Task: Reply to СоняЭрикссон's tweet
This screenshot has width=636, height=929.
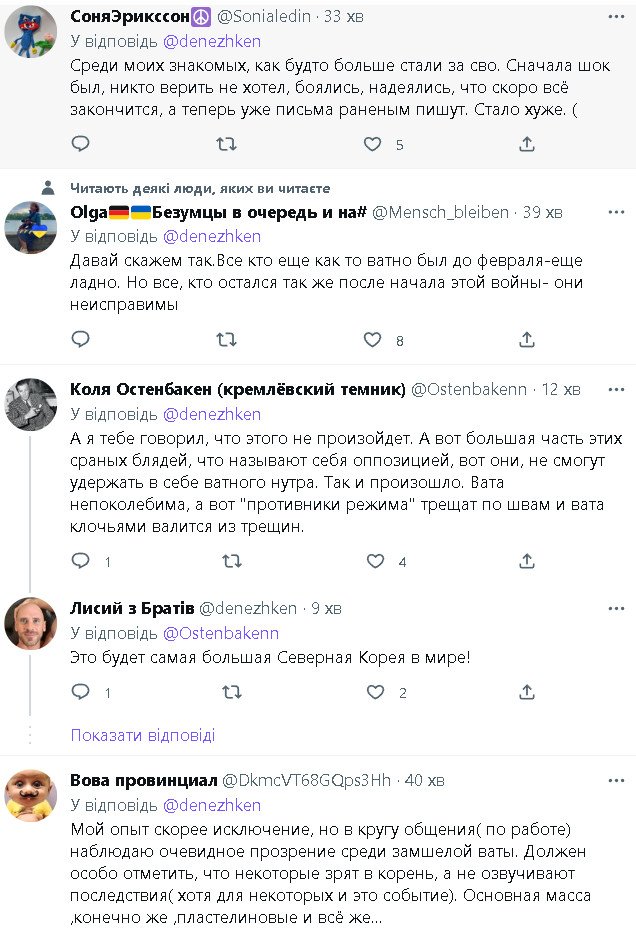Action: [x=81, y=145]
